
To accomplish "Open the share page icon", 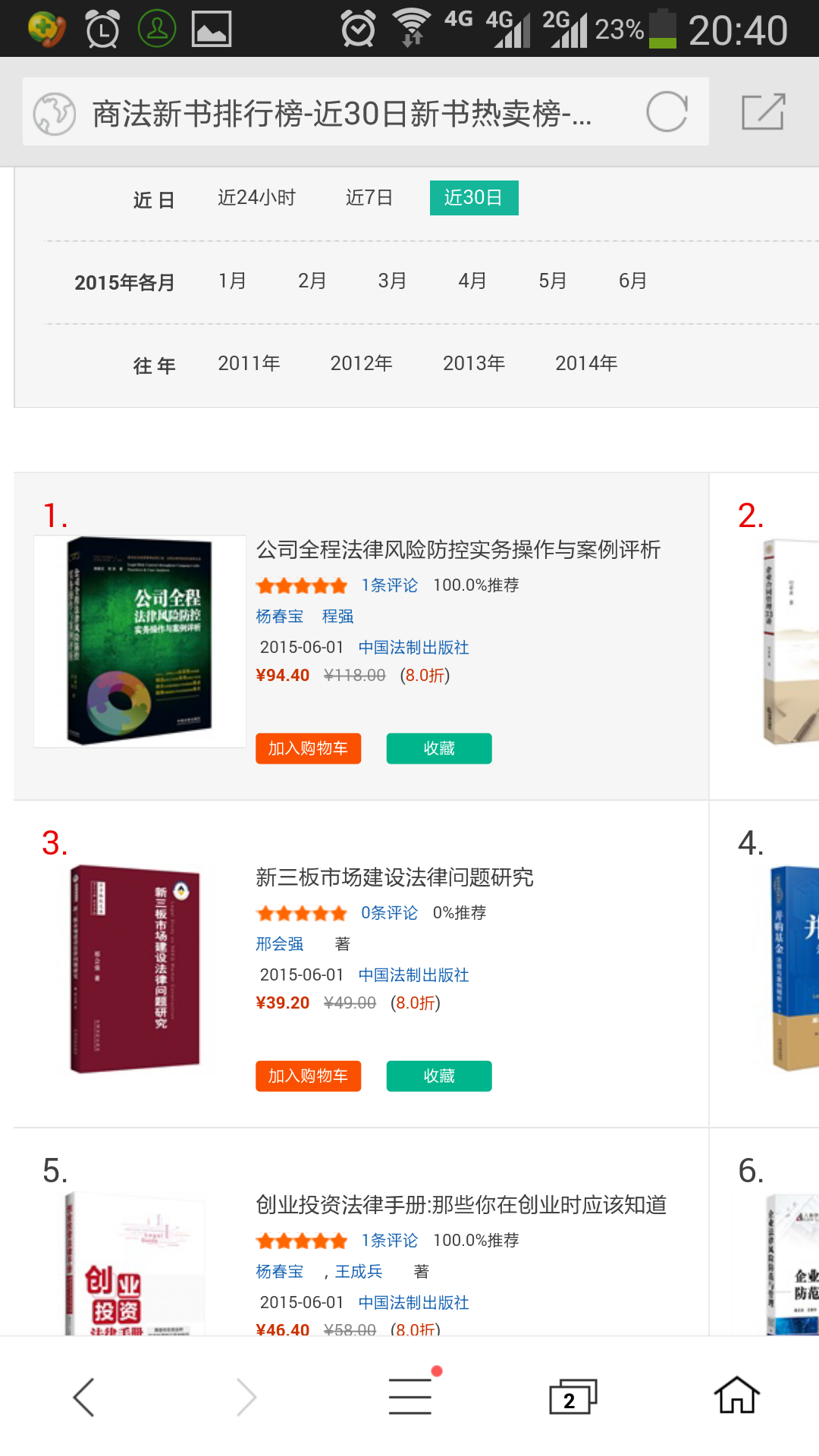I will pos(763,111).
